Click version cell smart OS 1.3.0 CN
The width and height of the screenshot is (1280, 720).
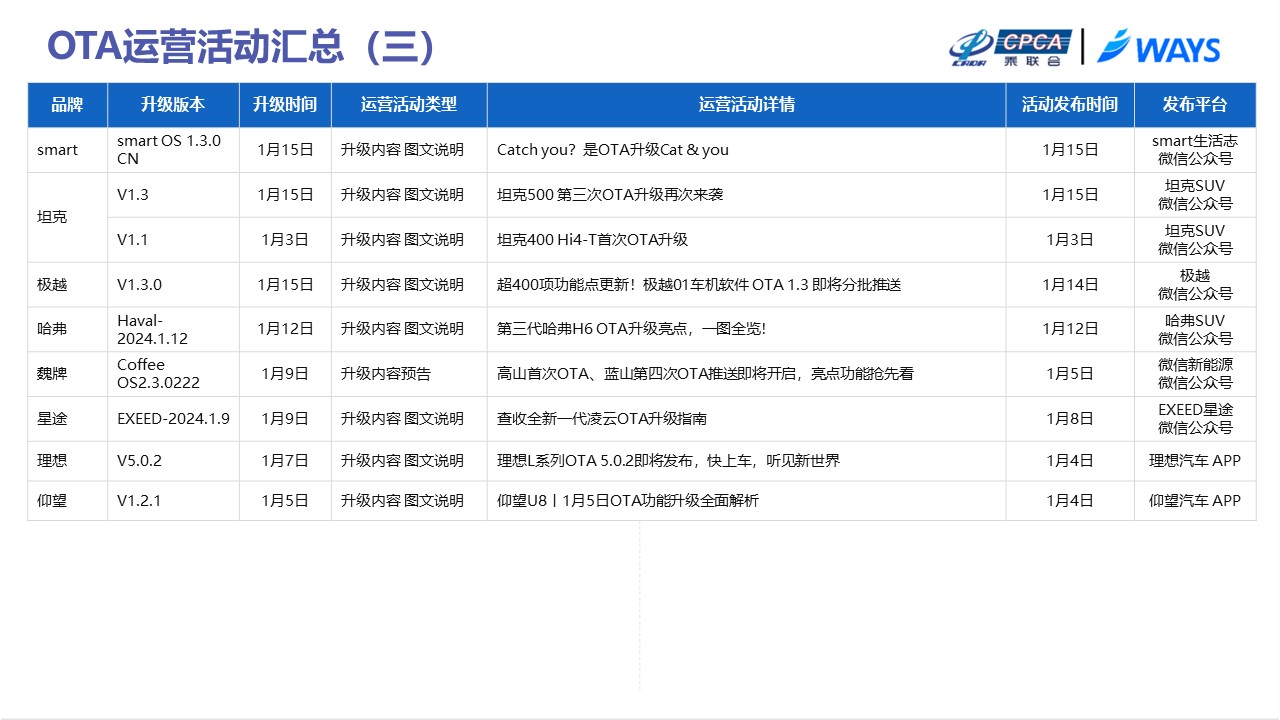tap(173, 150)
